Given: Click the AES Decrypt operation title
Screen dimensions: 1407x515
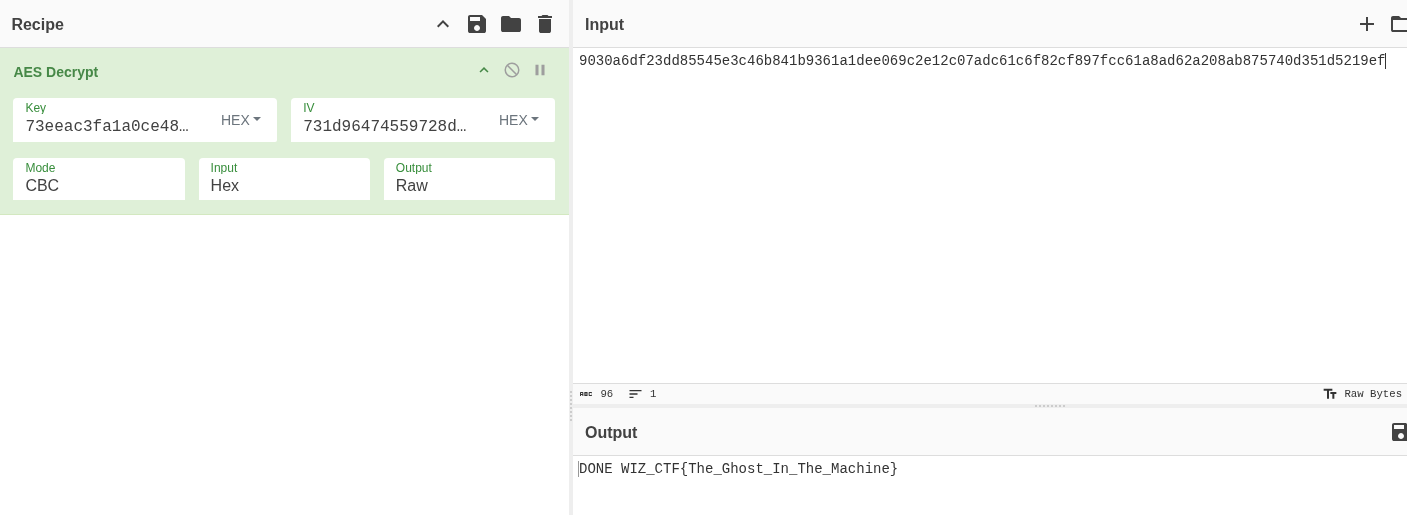Looking at the screenshot, I should [x=56, y=72].
